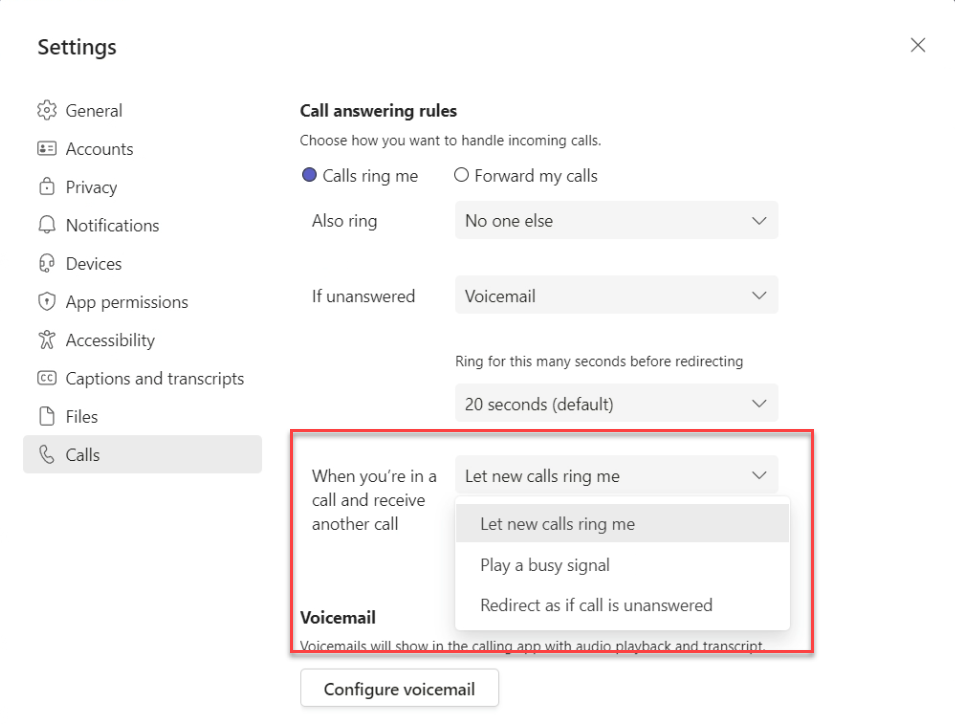The image size is (955, 724).
Task: Choose Redirect as if call is unanswered
Action: coord(622,605)
